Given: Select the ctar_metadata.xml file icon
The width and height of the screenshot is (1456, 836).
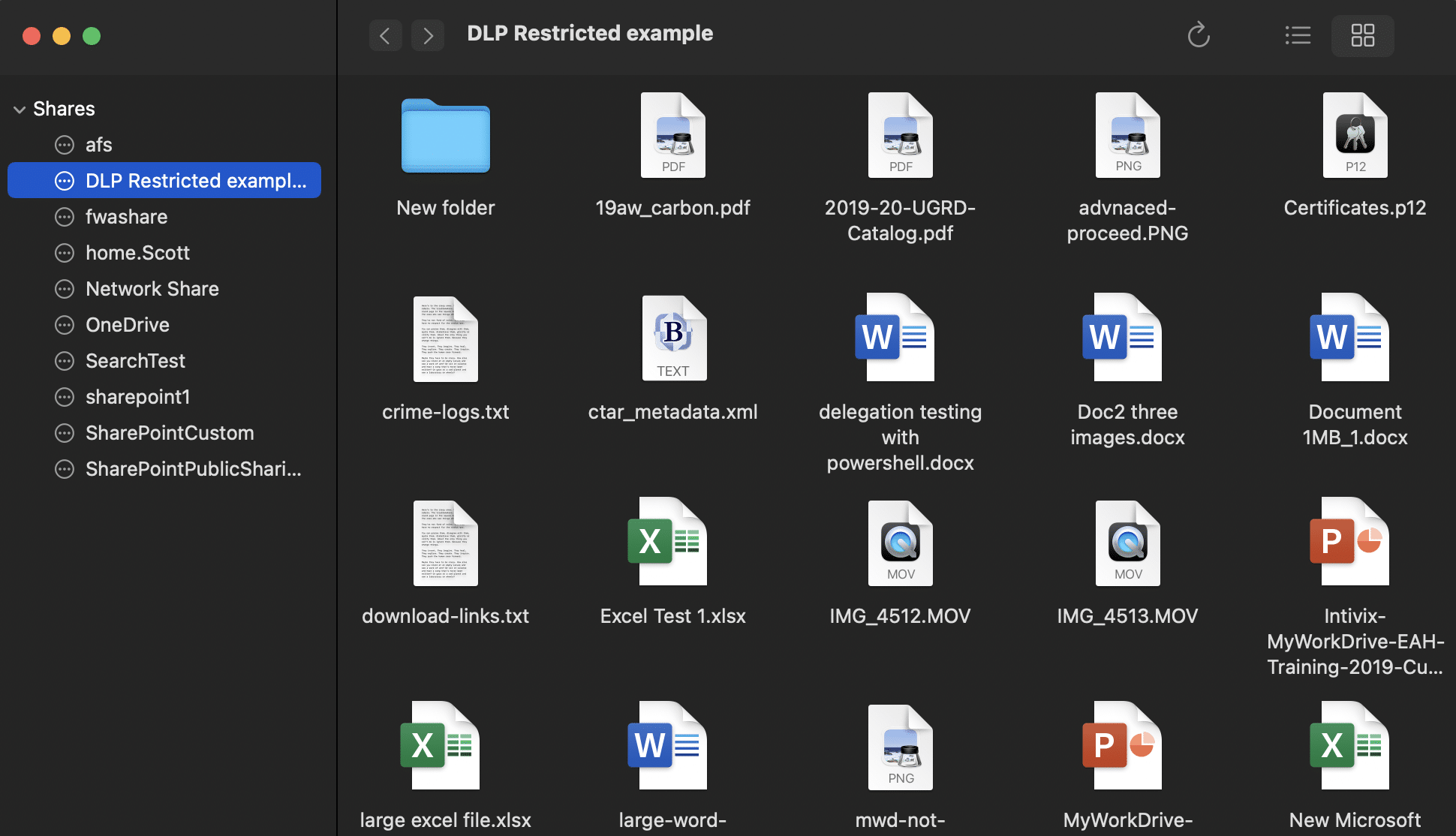Looking at the screenshot, I should (672, 338).
